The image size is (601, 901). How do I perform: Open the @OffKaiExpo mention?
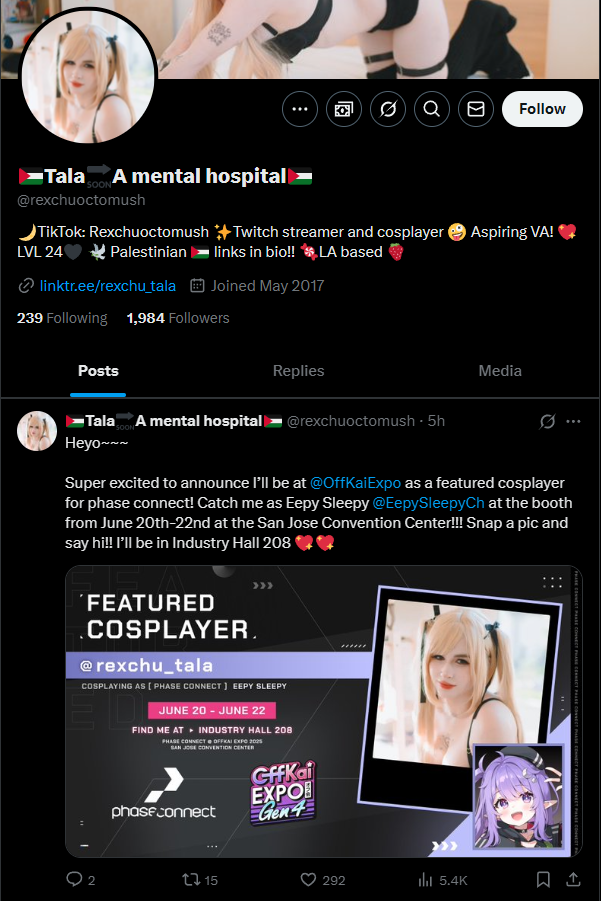tap(355, 483)
